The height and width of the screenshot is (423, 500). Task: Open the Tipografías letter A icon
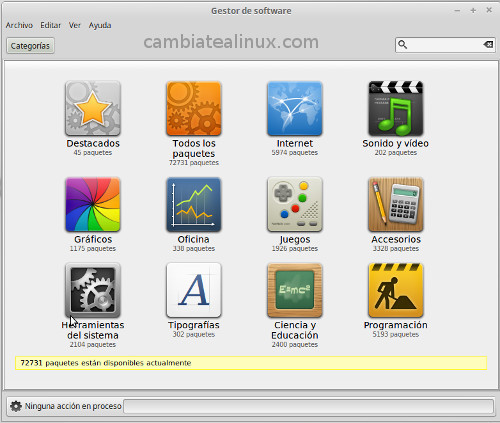coord(194,290)
